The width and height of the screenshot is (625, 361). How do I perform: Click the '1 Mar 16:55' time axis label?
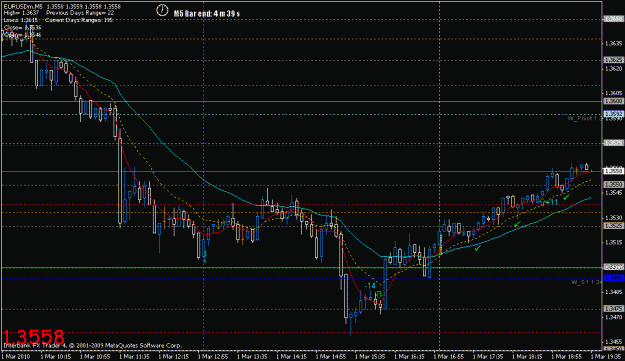coord(448,356)
